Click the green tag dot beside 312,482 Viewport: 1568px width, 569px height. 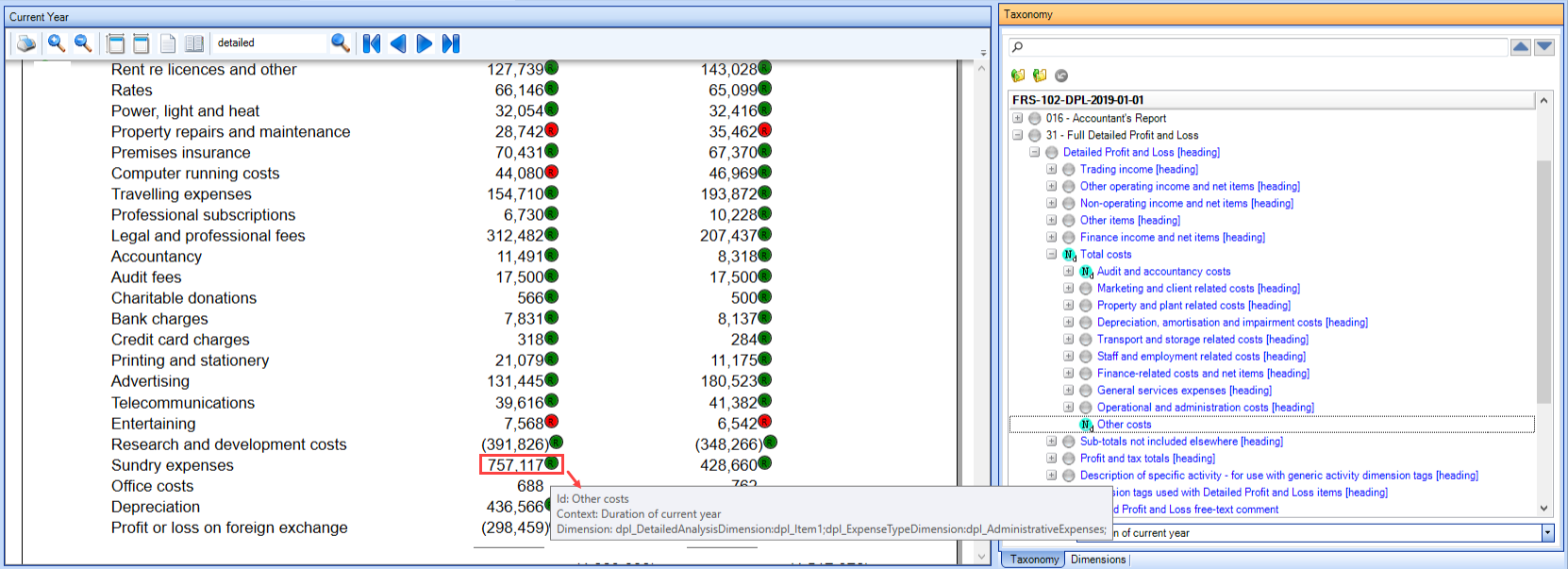point(552,234)
